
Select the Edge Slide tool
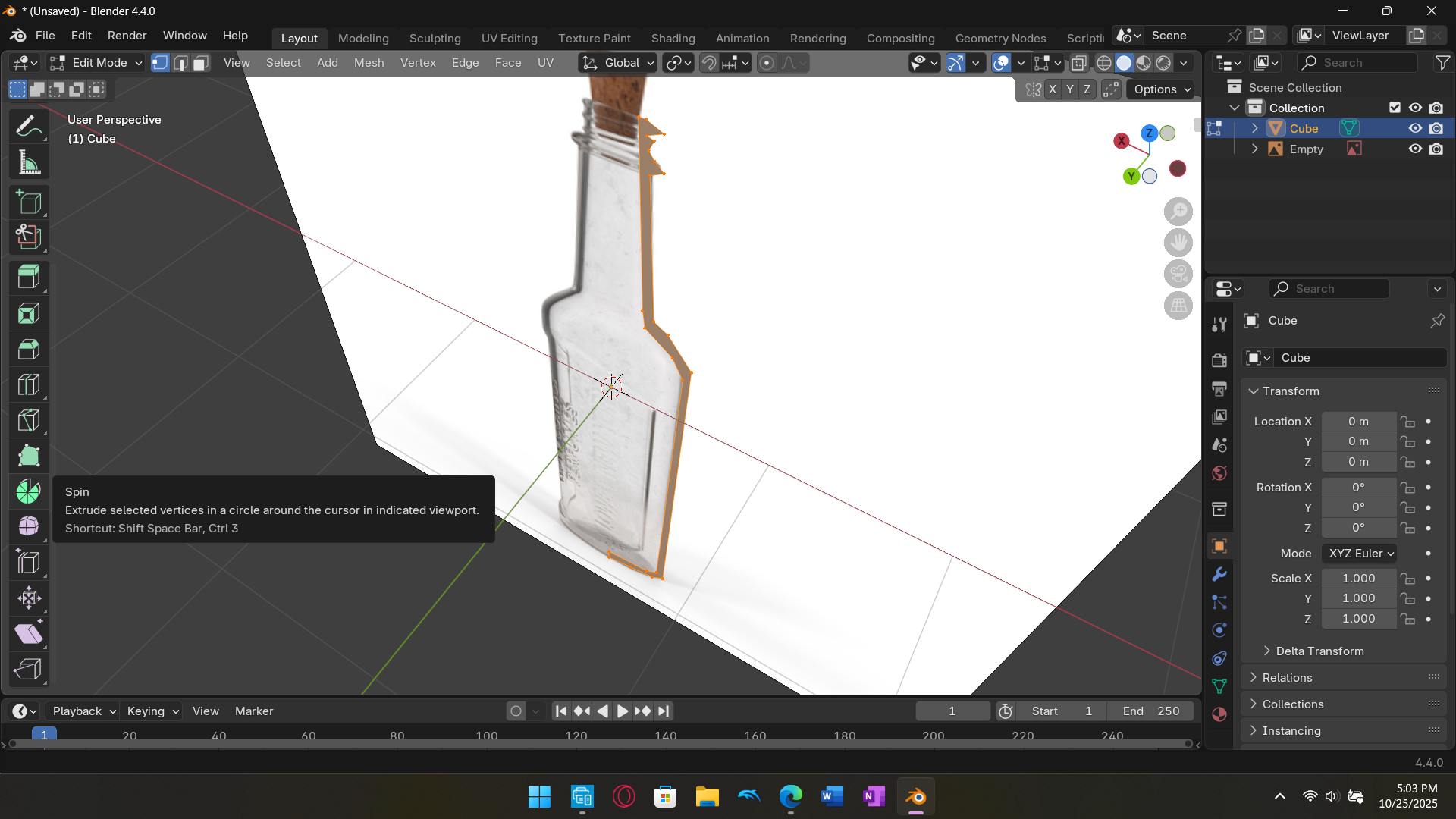click(29, 562)
